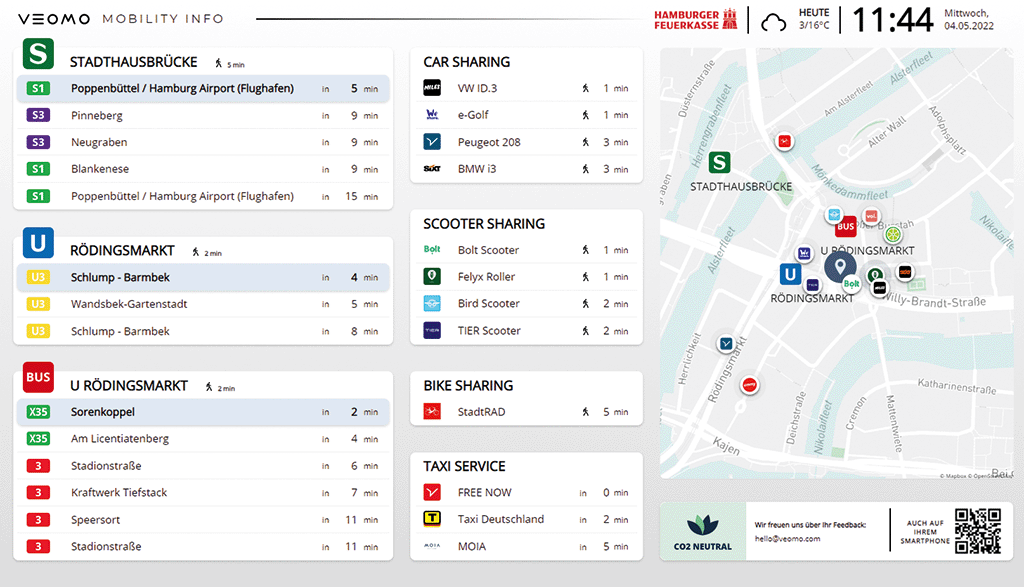Click the yellow Taxi Deutschland icon
The width and height of the screenshot is (1024, 587).
[x=432, y=519]
